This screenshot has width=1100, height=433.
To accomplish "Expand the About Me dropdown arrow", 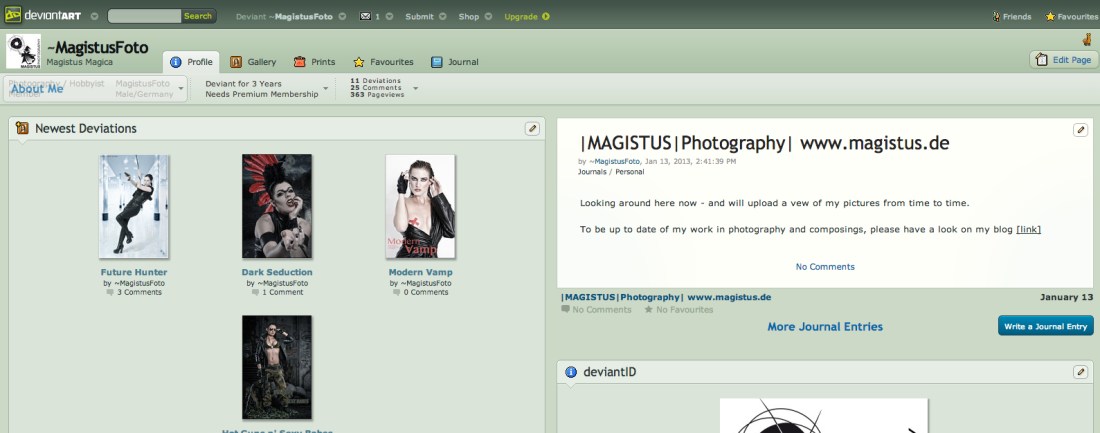I will (181, 88).
